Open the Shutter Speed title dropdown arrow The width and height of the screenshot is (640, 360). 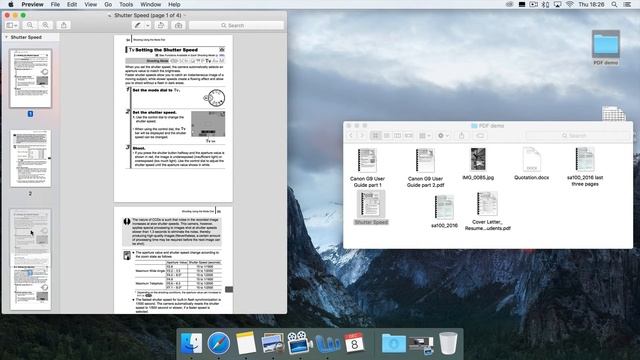184,16
